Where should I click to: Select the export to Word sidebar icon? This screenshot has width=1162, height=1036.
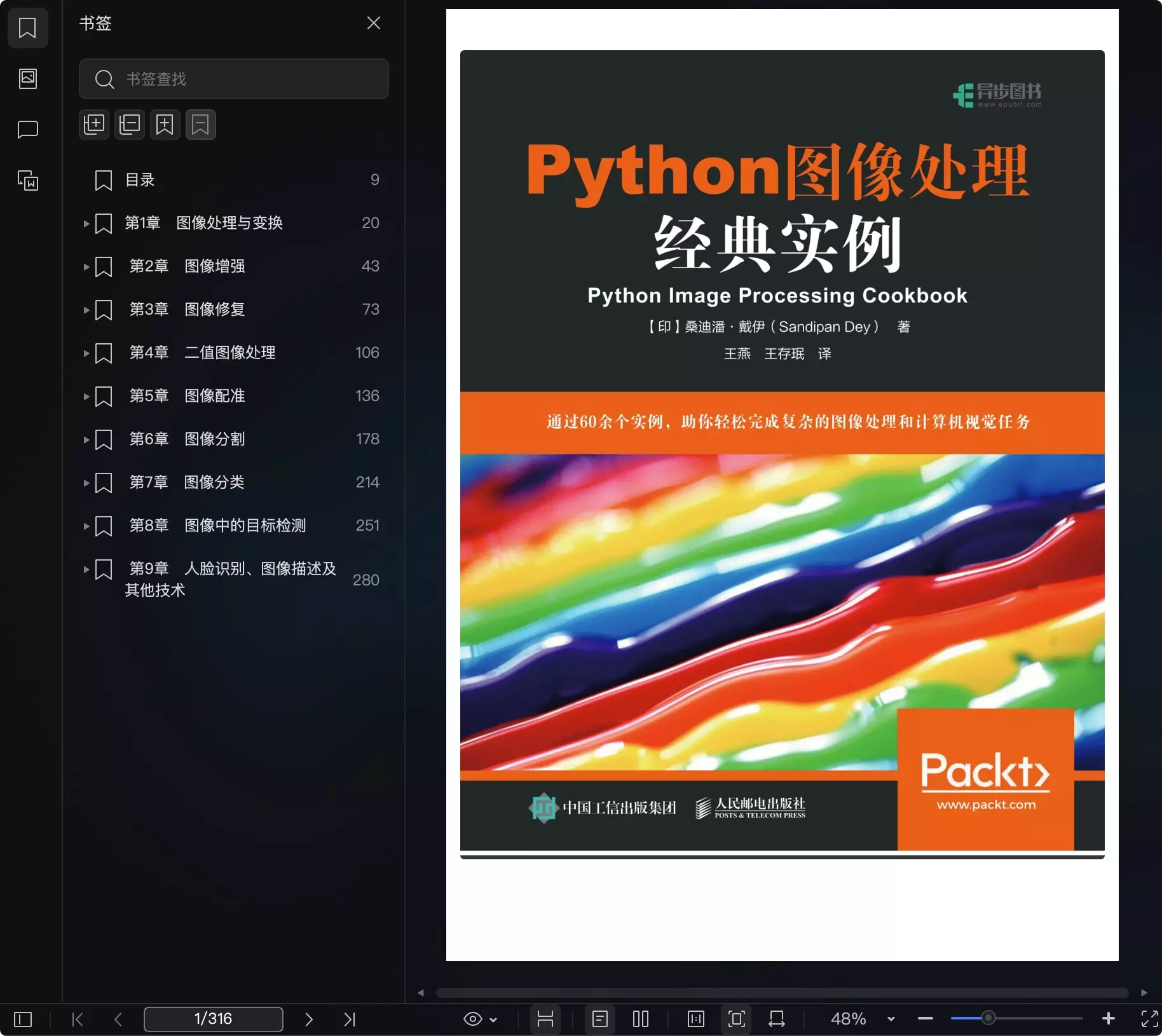click(x=28, y=181)
